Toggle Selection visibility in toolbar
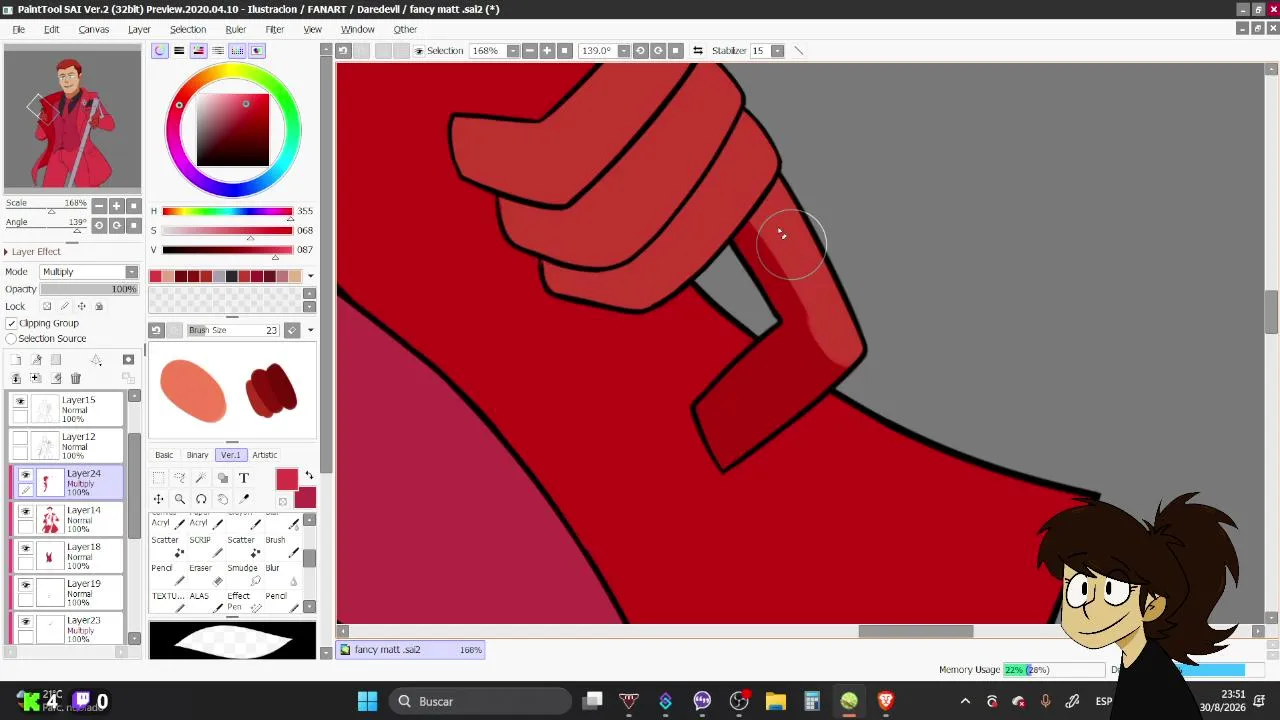 click(x=419, y=51)
